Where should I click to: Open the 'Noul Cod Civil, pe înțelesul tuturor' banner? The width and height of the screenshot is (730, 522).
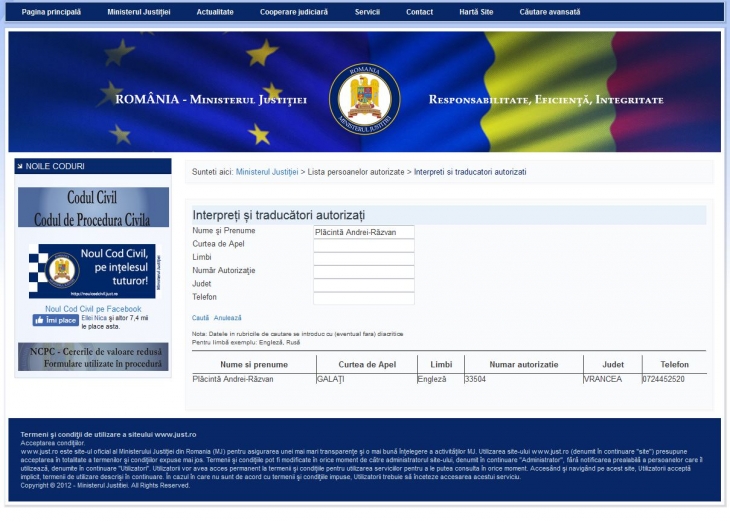point(92,270)
